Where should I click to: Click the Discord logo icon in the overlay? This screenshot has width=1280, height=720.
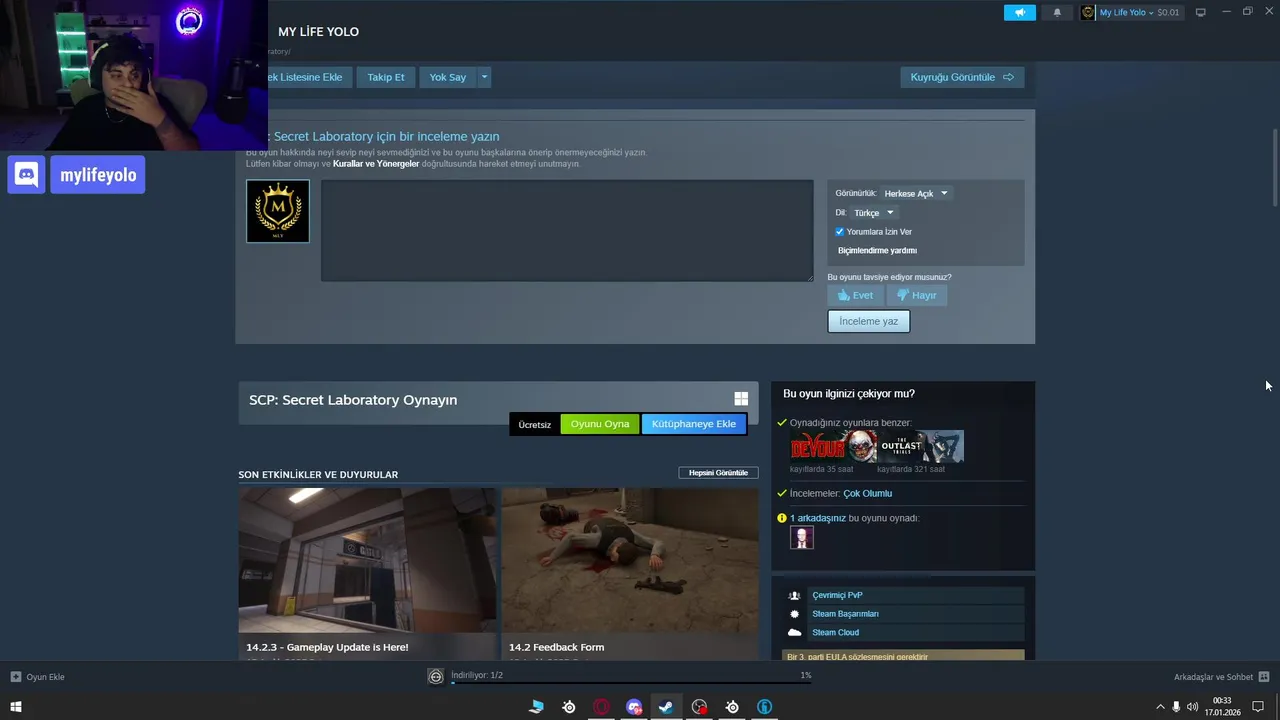[26, 175]
